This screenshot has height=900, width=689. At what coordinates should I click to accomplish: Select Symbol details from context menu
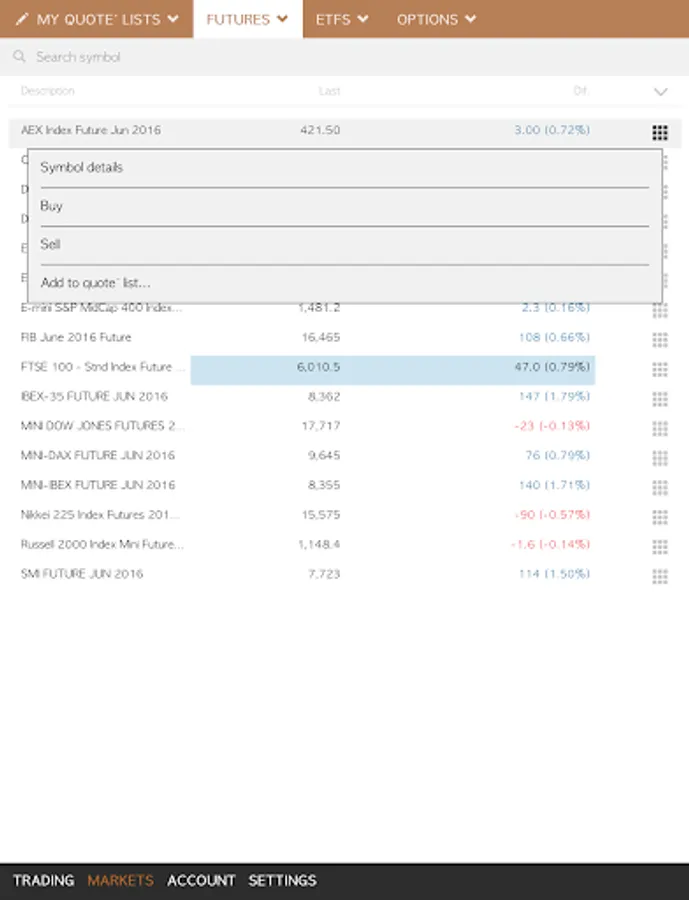point(82,167)
